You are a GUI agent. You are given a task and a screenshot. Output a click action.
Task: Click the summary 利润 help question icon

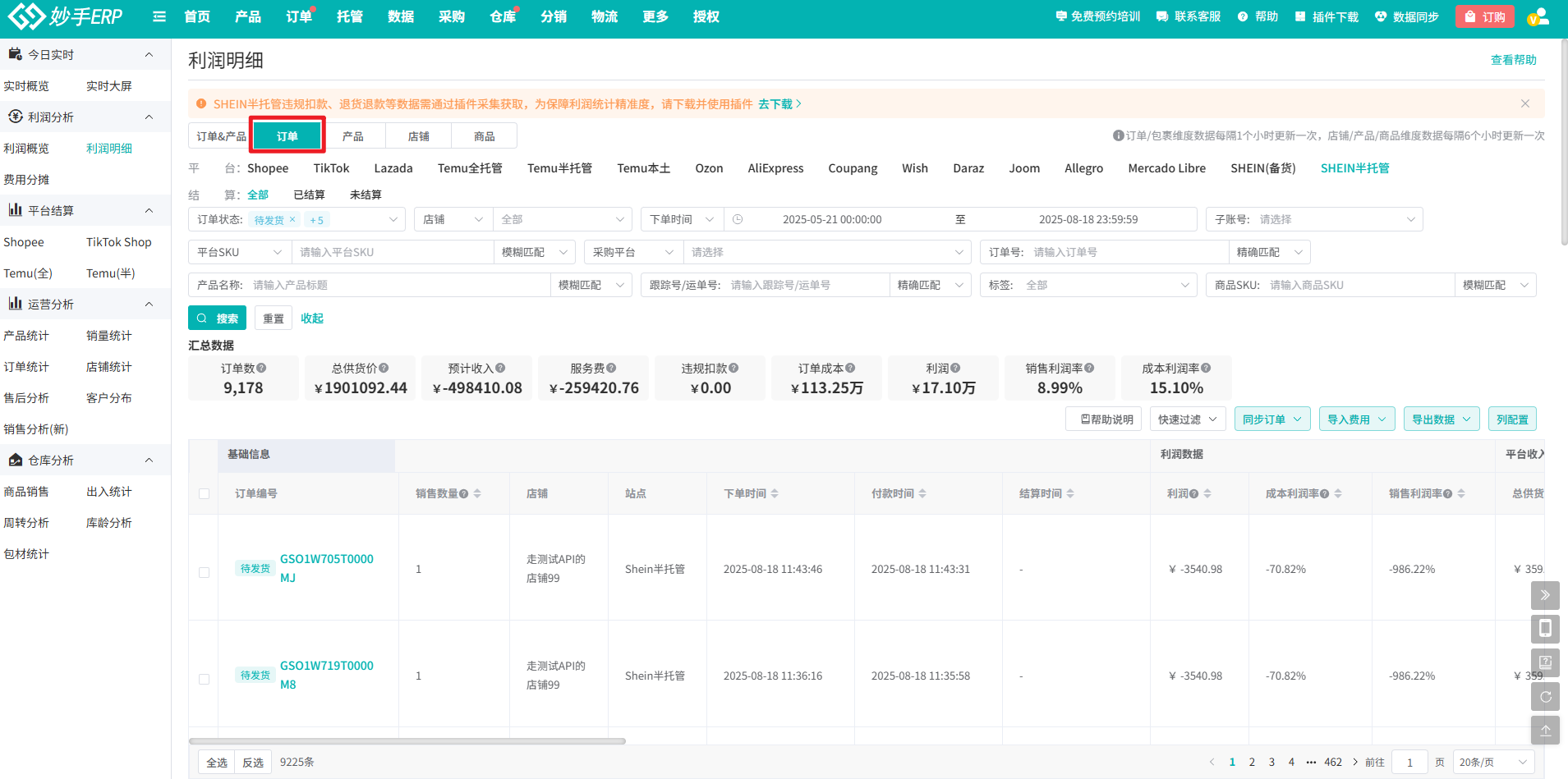pyautogui.click(x=955, y=369)
